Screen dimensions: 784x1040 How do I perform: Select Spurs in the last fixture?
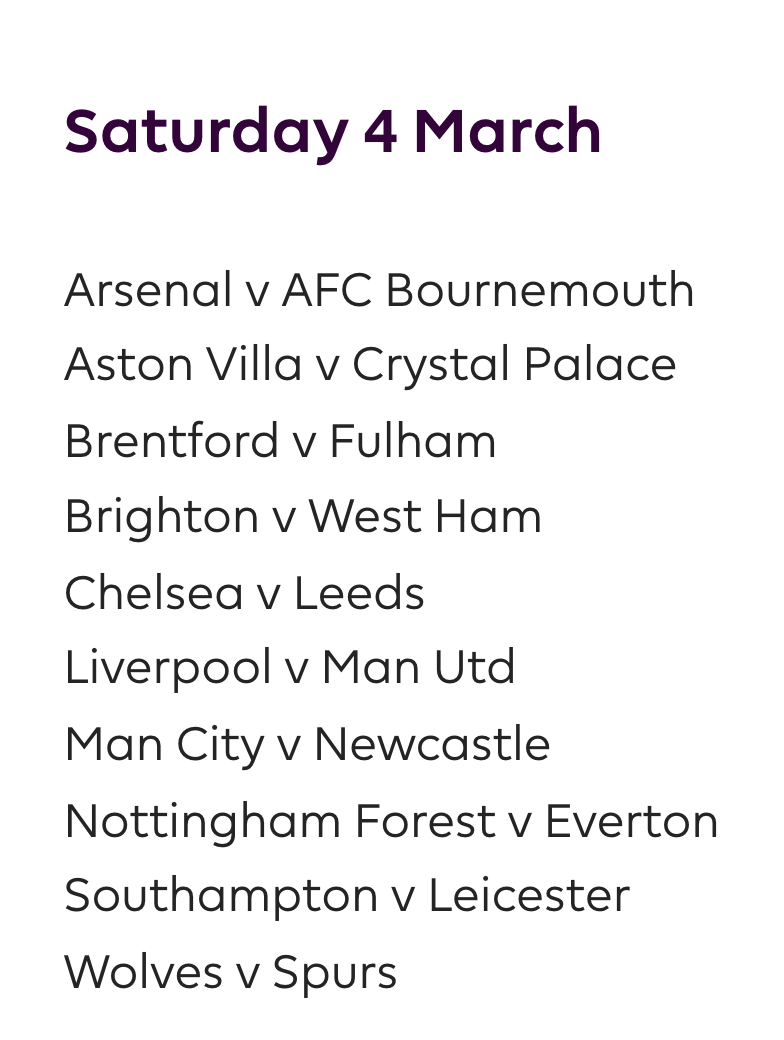[335, 973]
